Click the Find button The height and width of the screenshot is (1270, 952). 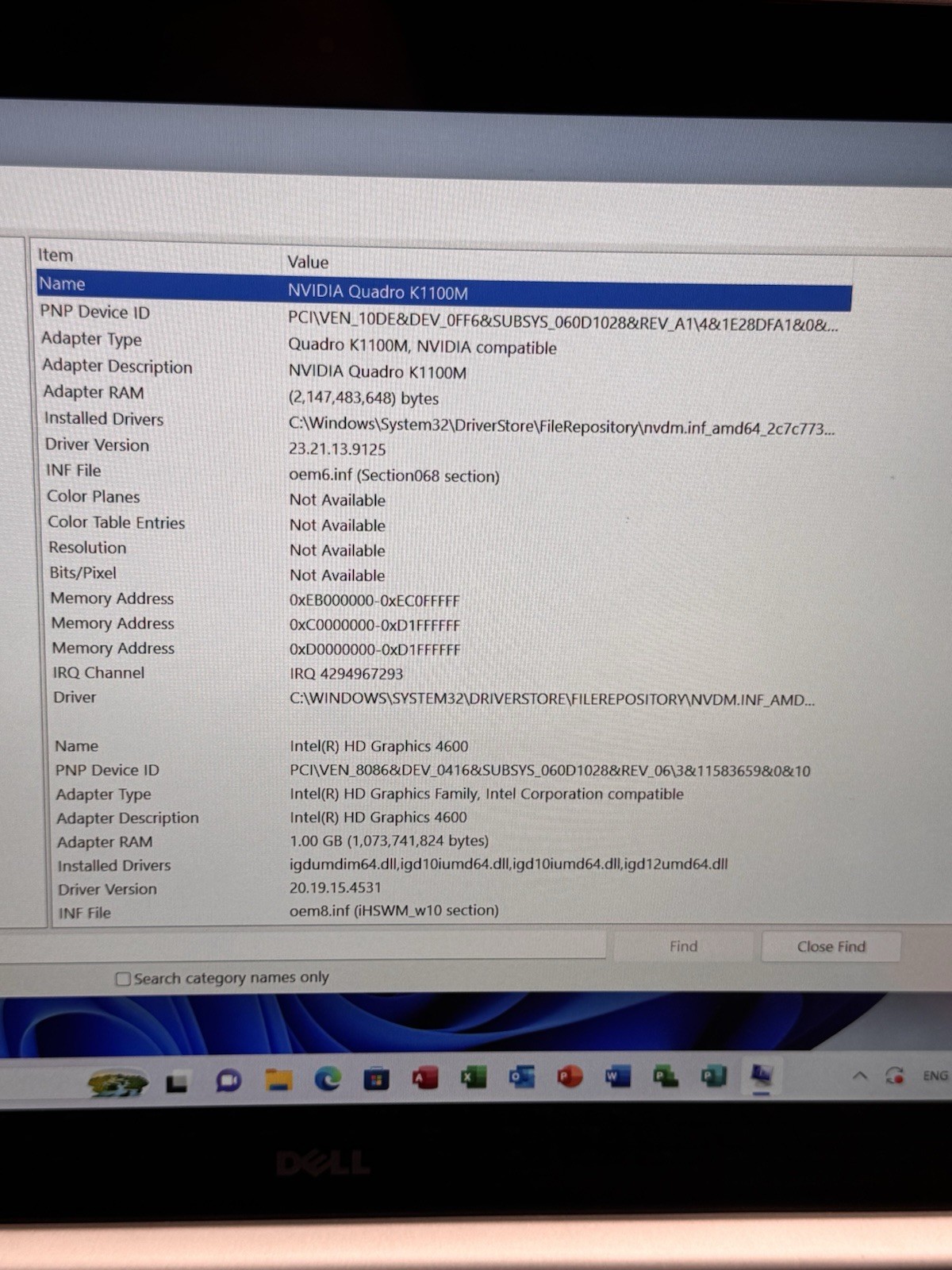coord(683,946)
